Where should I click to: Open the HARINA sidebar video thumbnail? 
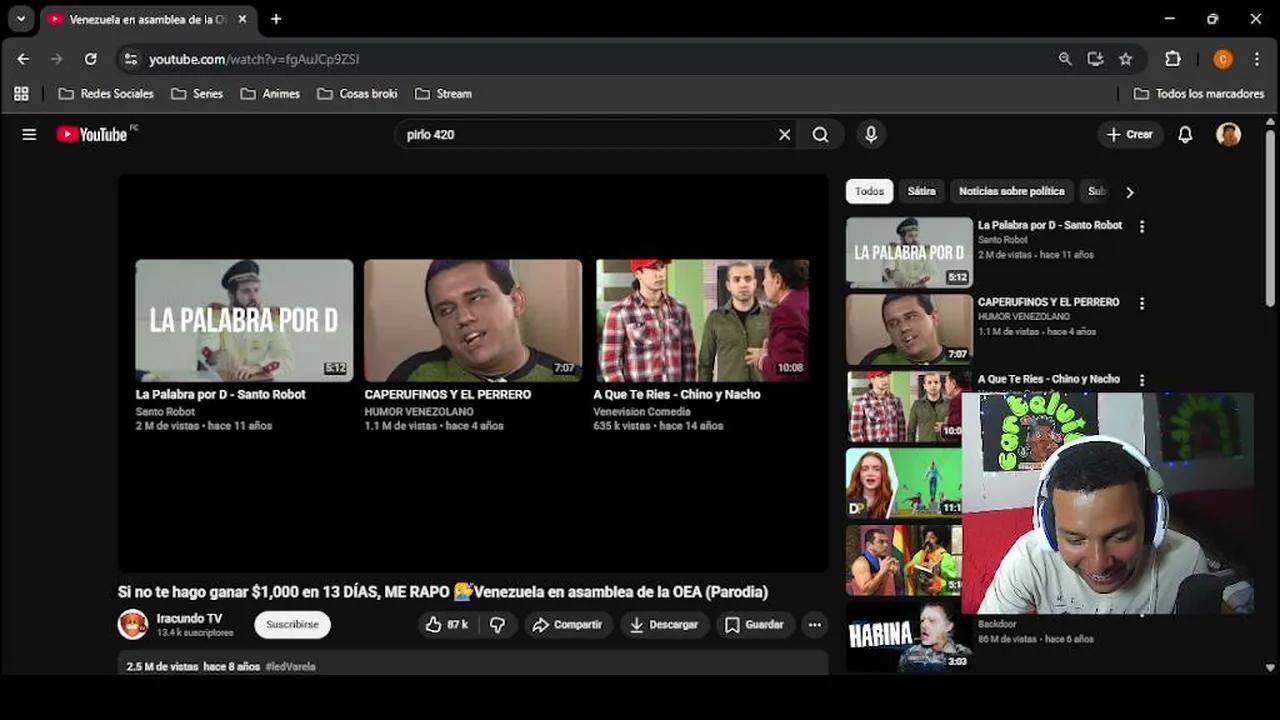pyautogui.click(x=909, y=636)
